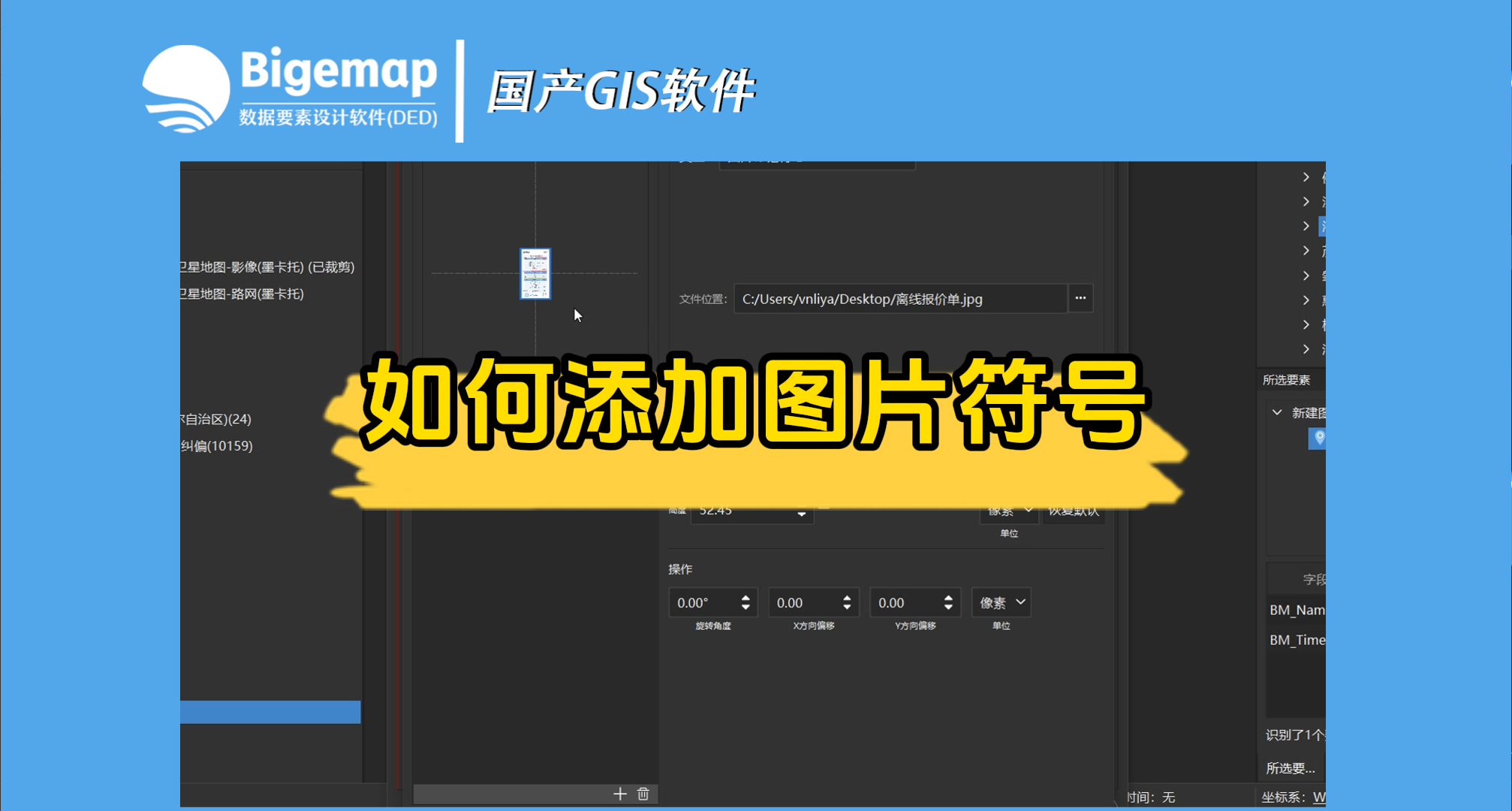Image resolution: width=1512 pixels, height=811 pixels.
Task: Select the 纠偏(10159) item in left list
Action: point(218,445)
